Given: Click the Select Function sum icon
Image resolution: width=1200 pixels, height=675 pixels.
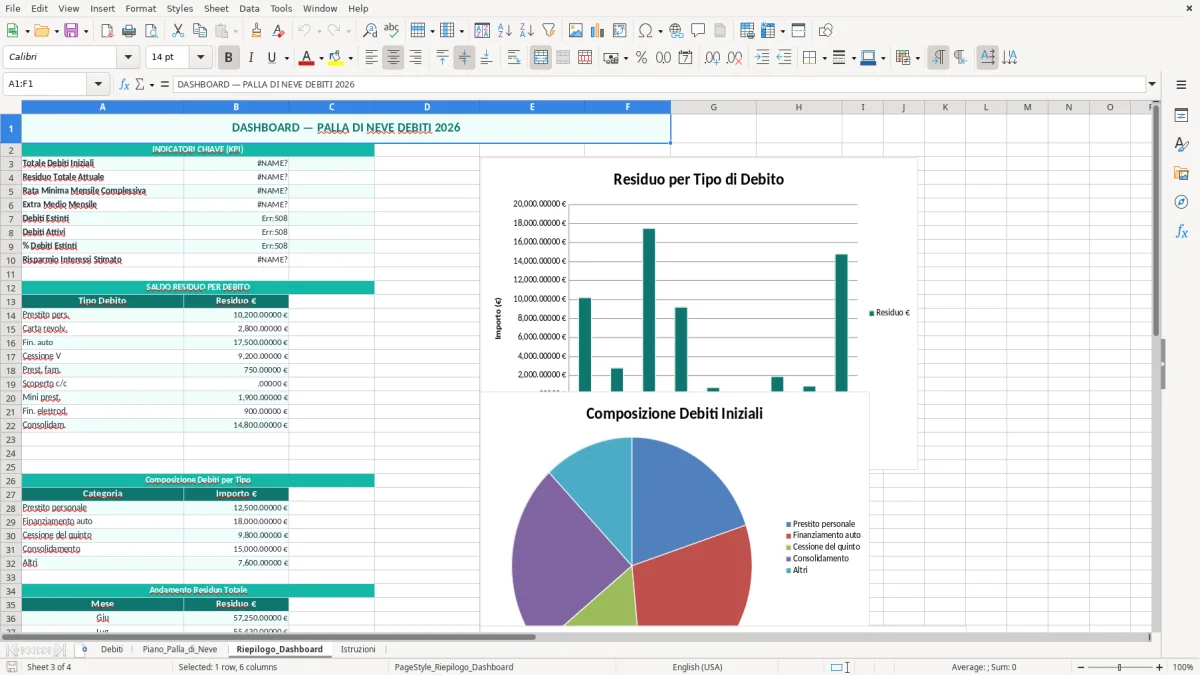Looking at the screenshot, I should click(139, 84).
